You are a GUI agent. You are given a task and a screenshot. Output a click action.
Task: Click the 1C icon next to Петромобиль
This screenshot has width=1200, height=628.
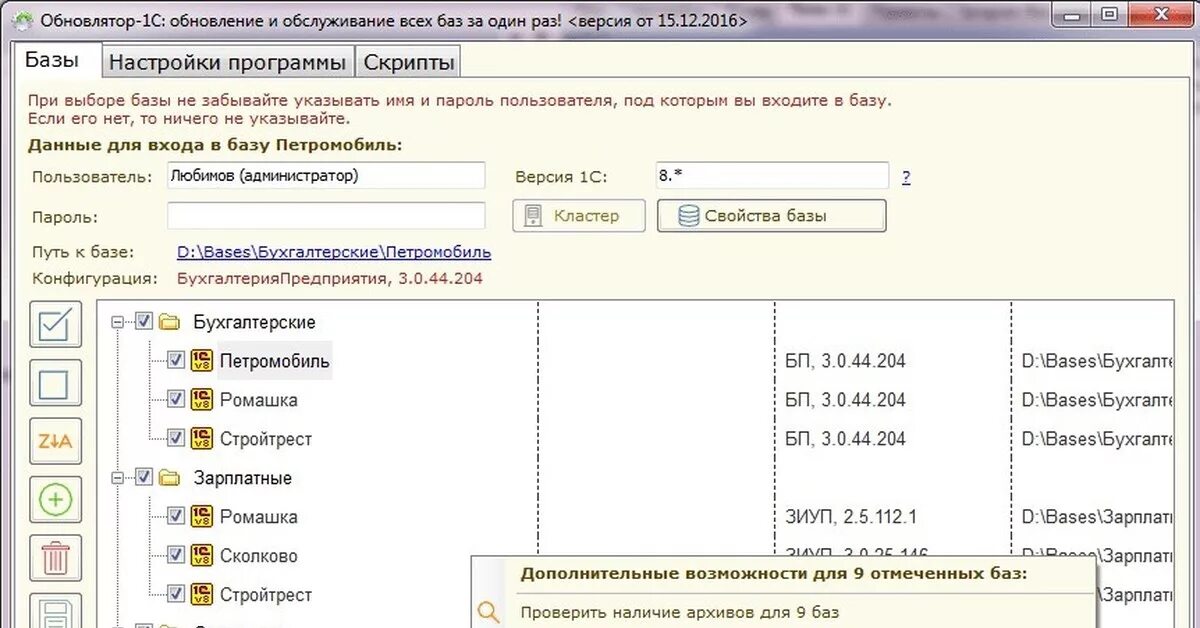tap(202, 360)
